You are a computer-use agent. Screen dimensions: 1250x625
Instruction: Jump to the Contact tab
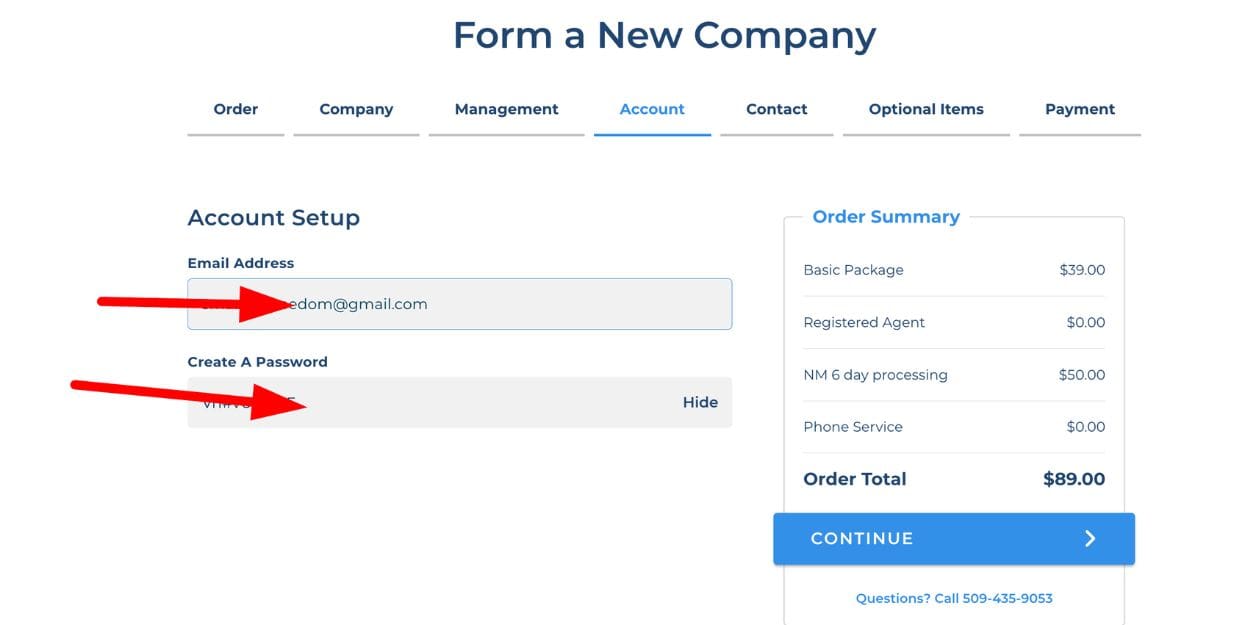click(776, 110)
